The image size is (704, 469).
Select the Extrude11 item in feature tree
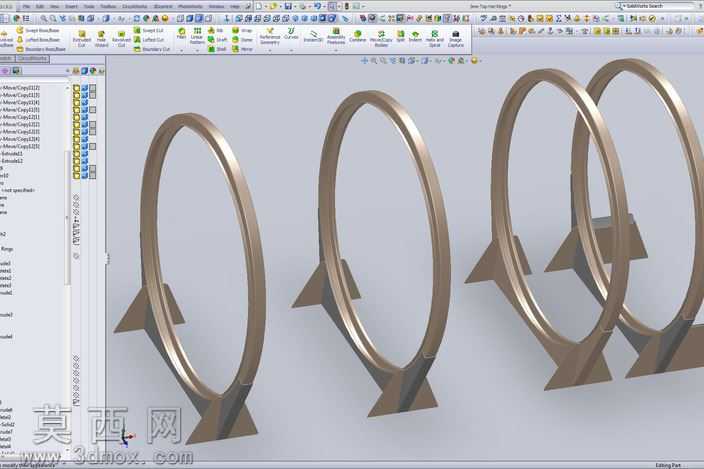[x=12, y=153]
